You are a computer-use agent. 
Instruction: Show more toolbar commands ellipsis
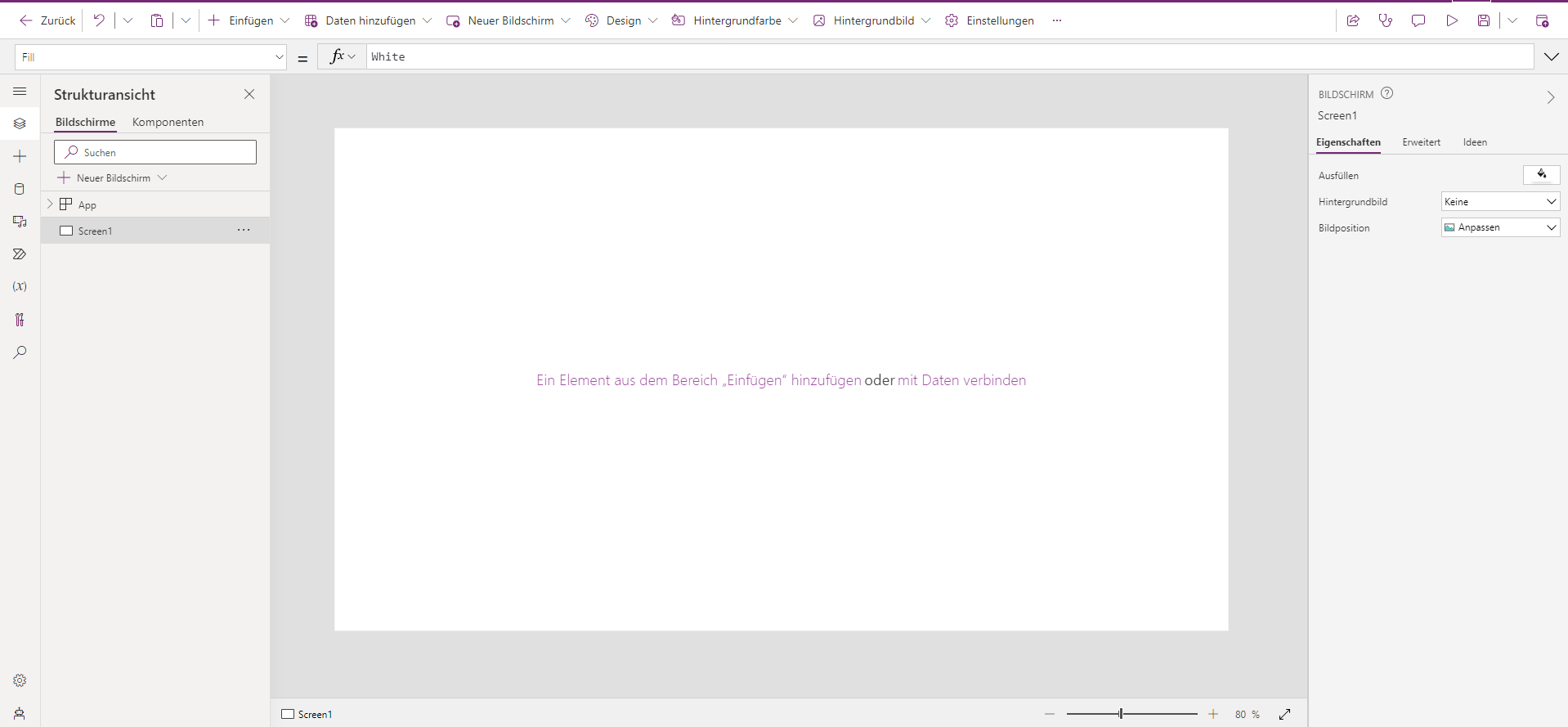pyautogui.click(x=1057, y=20)
